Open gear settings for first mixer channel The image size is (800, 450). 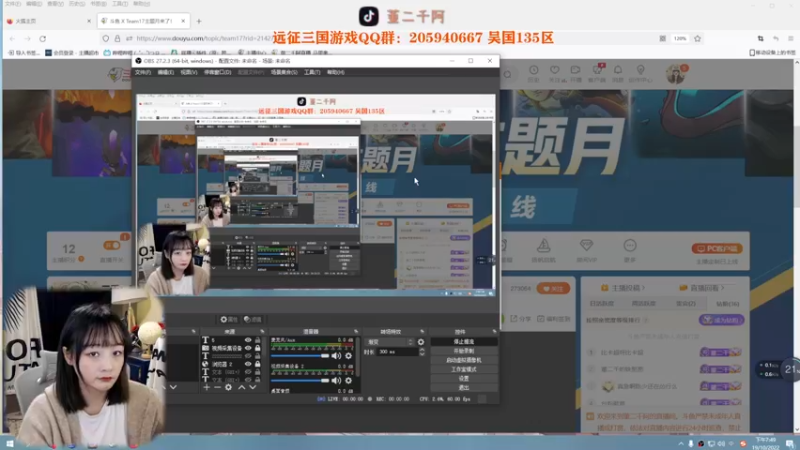348,356
